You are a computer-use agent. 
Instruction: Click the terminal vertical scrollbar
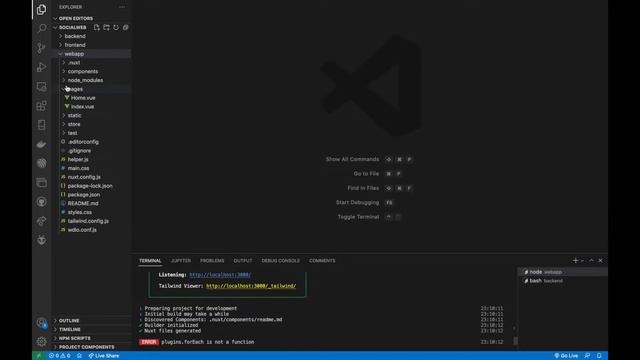coord(516,340)
